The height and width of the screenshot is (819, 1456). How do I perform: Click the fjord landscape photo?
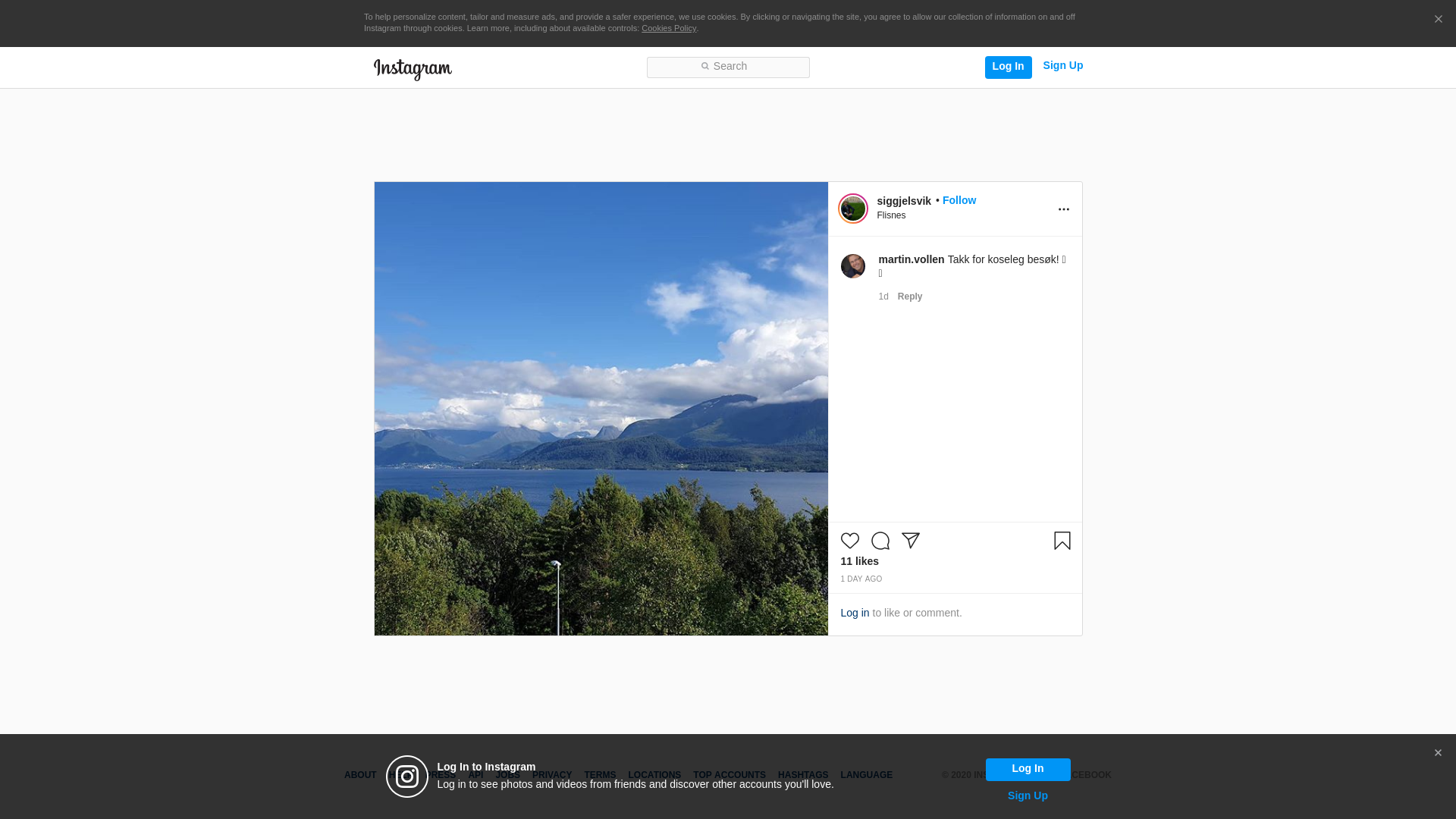pos(601,408)
